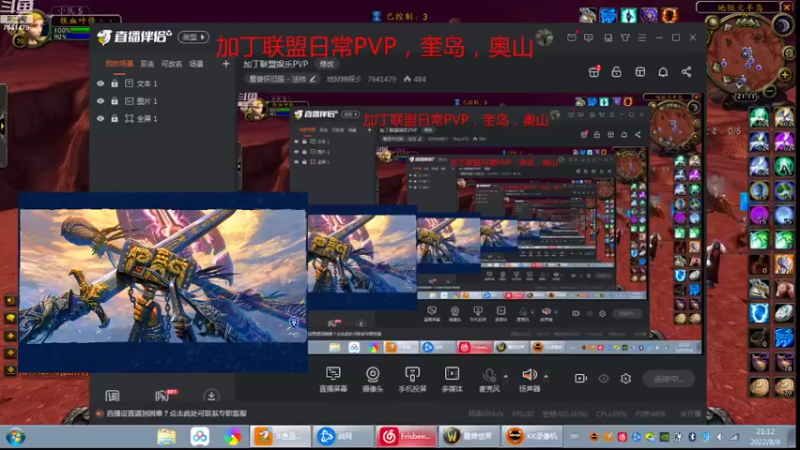
Task: Click the room ID 7641479
Action: tap(382, 79)
